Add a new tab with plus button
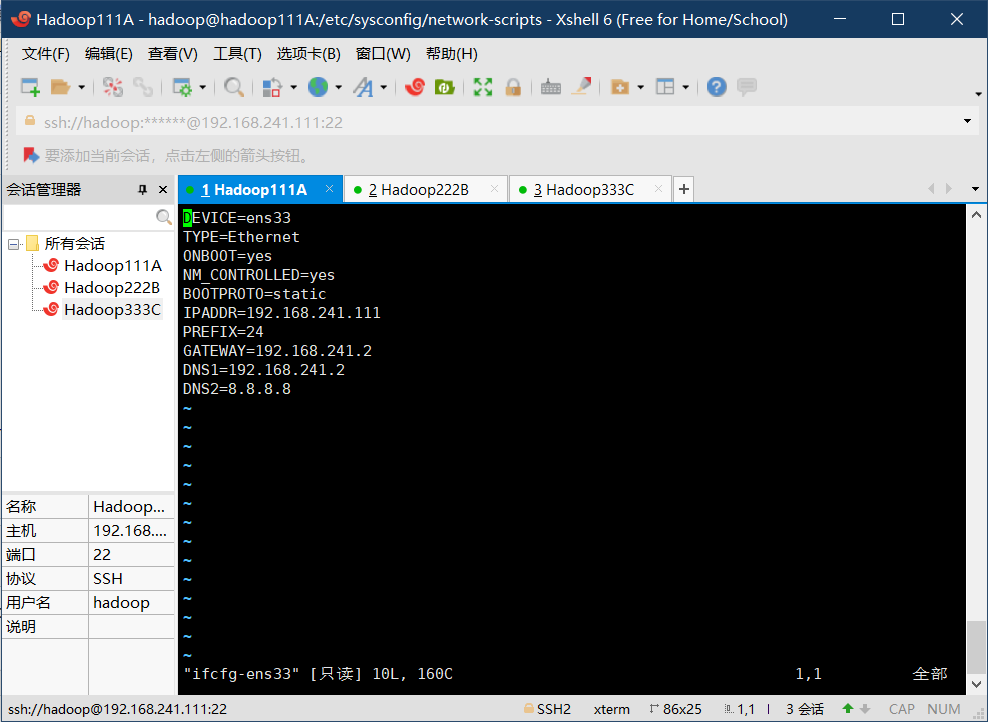Screen dimensions: 988x722 (x=684, y=189)
